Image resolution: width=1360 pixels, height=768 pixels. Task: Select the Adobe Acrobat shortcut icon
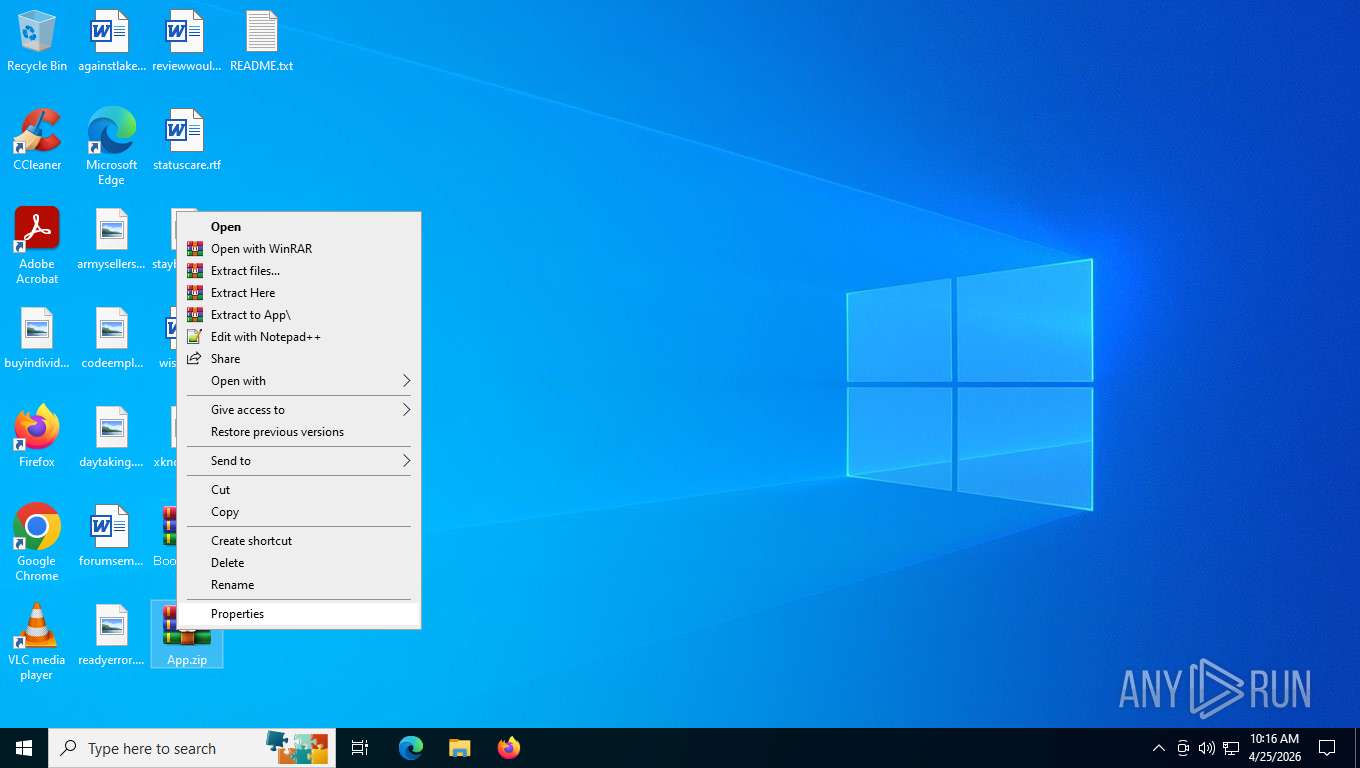37,246
